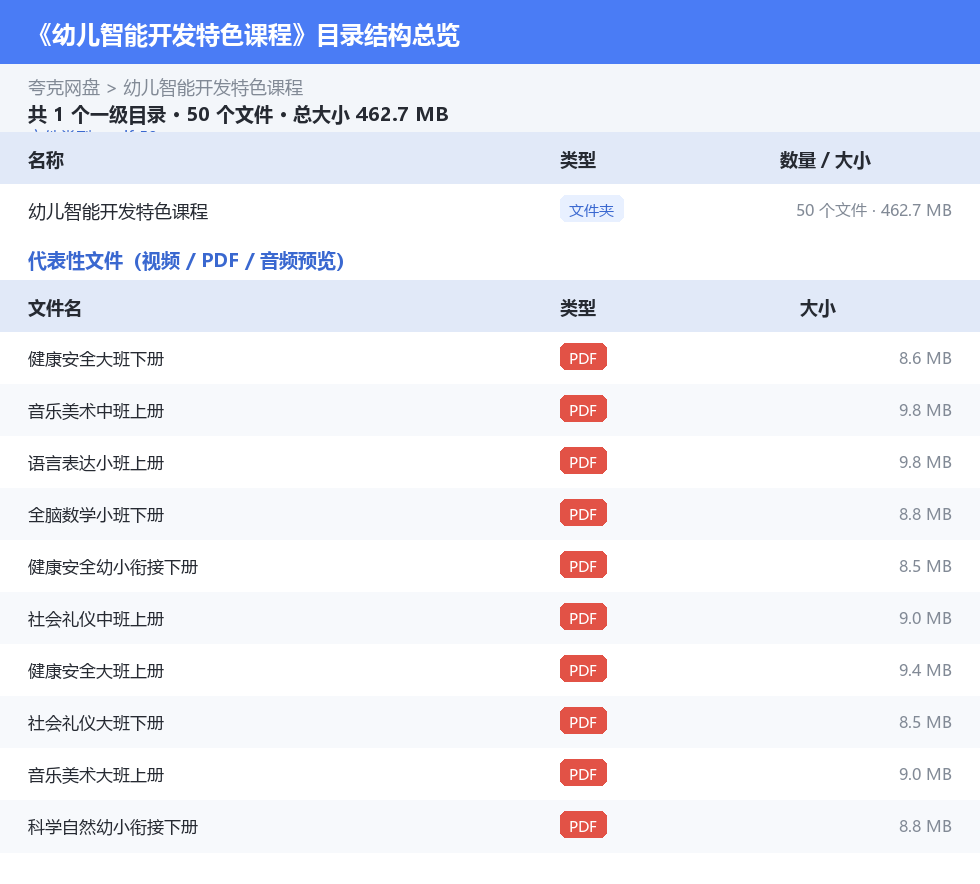980x884 pixels.
Task: Click the 文件夹 type badge
Action: point(591,209)
